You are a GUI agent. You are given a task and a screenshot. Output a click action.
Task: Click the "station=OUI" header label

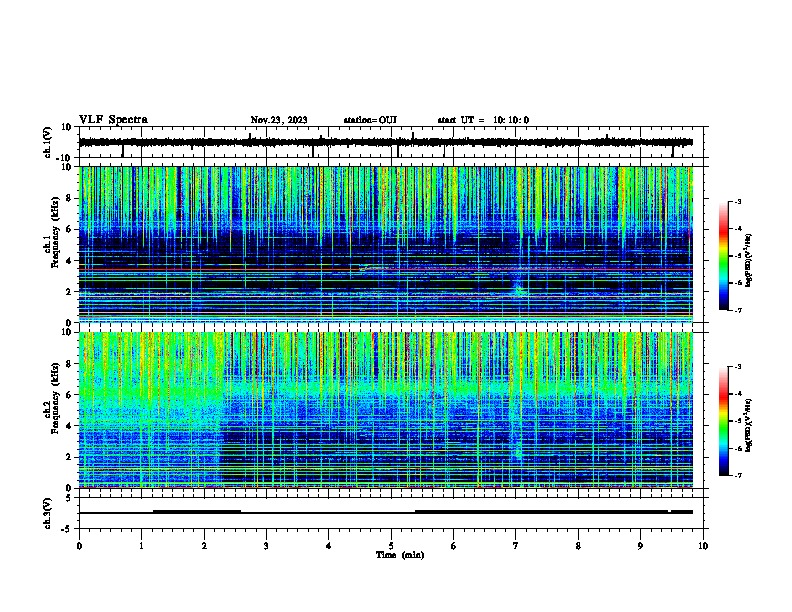370,120
